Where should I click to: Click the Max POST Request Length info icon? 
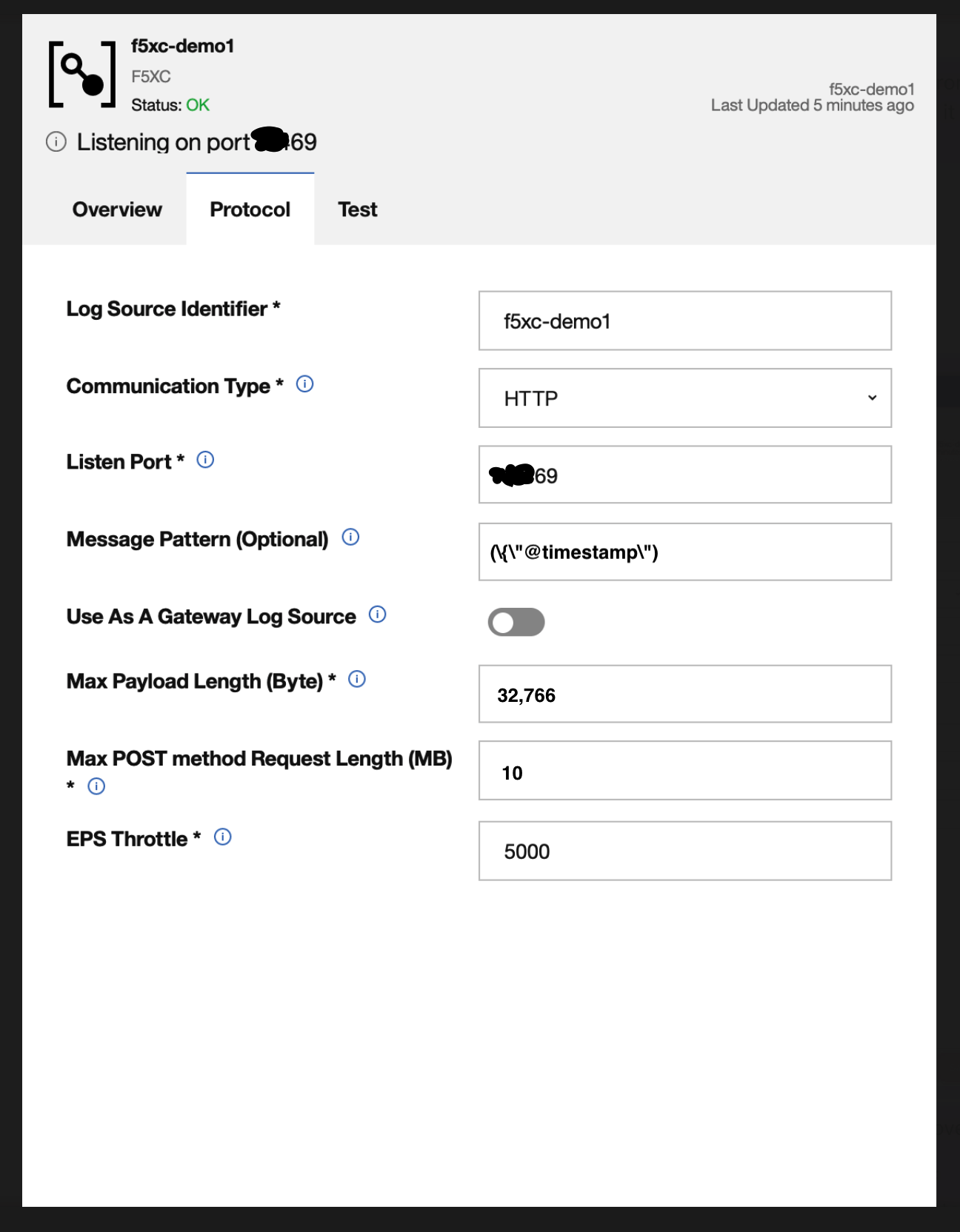(x=96, y=787)
